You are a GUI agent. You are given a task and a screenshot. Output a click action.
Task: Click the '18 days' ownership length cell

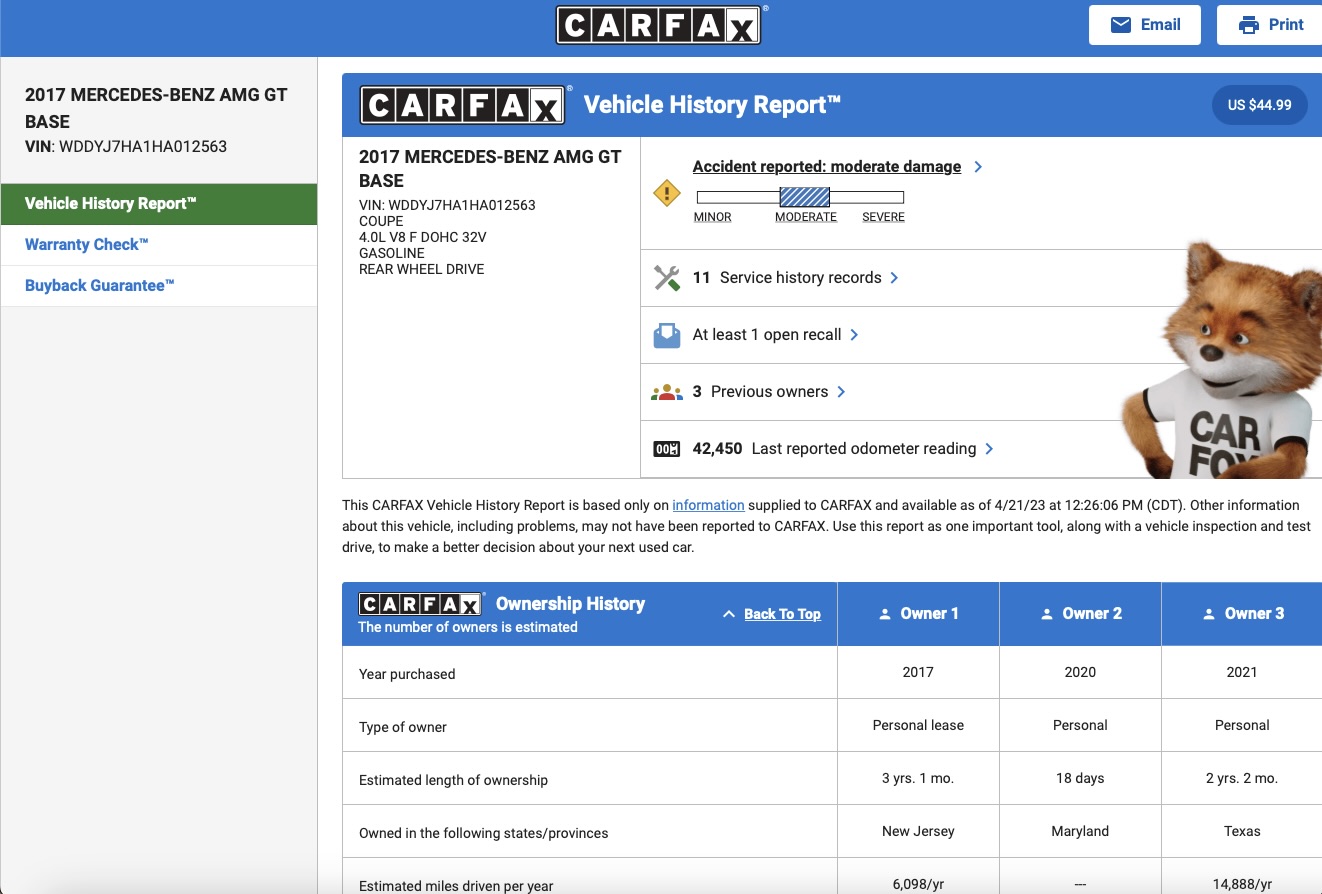coord(1080,778)
